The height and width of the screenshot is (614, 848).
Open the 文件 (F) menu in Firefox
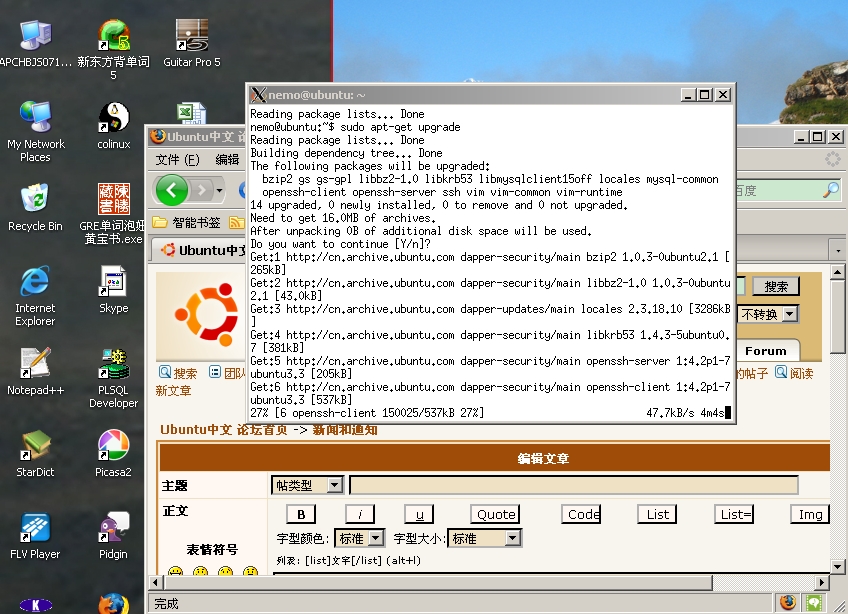pyautogui.click(x=177, y=160)
